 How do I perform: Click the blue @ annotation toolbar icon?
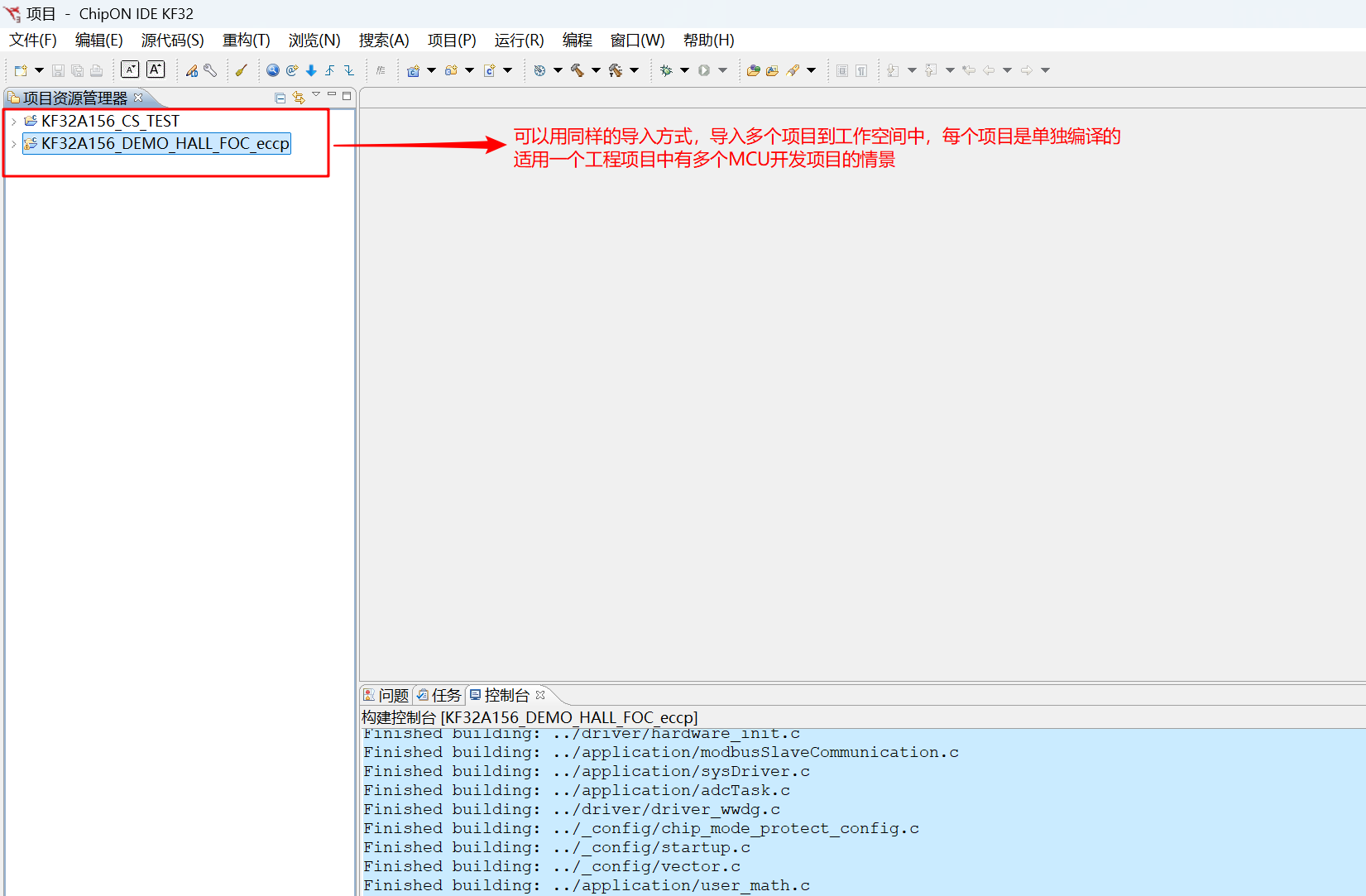point(292,70)
